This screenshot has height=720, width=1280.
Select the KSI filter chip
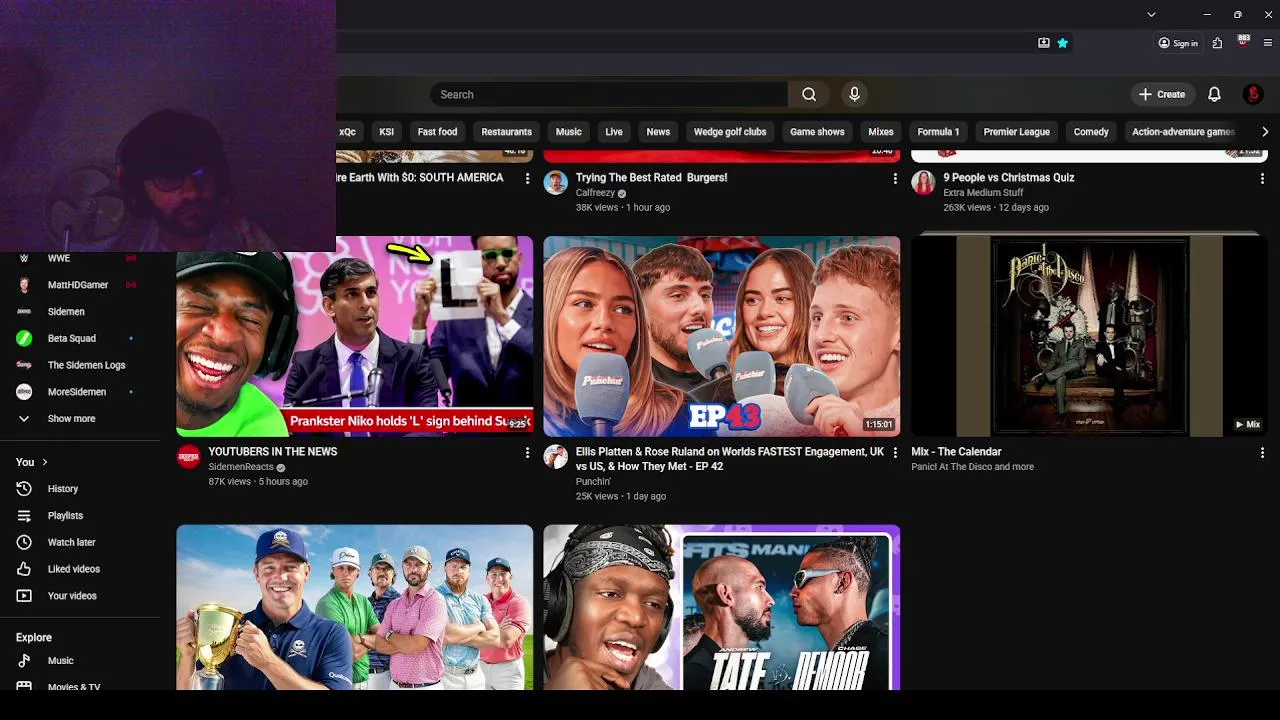[386, 132]
